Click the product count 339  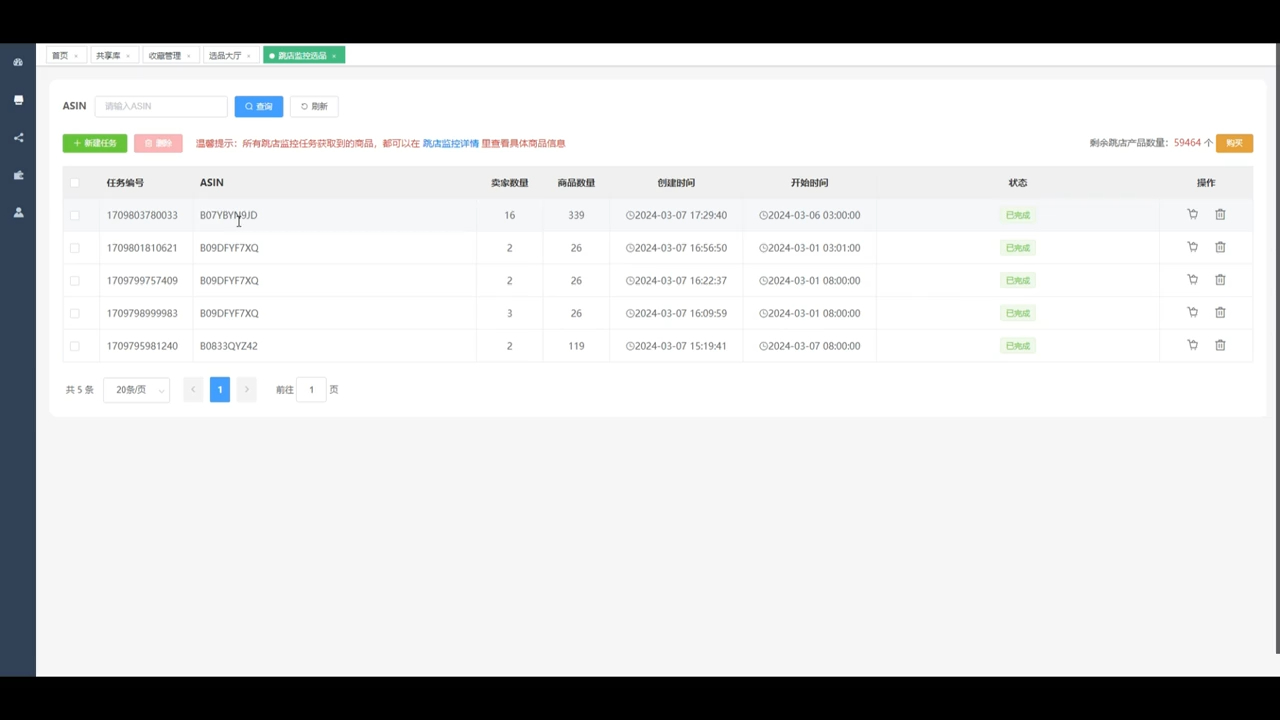tap(576, 215)
